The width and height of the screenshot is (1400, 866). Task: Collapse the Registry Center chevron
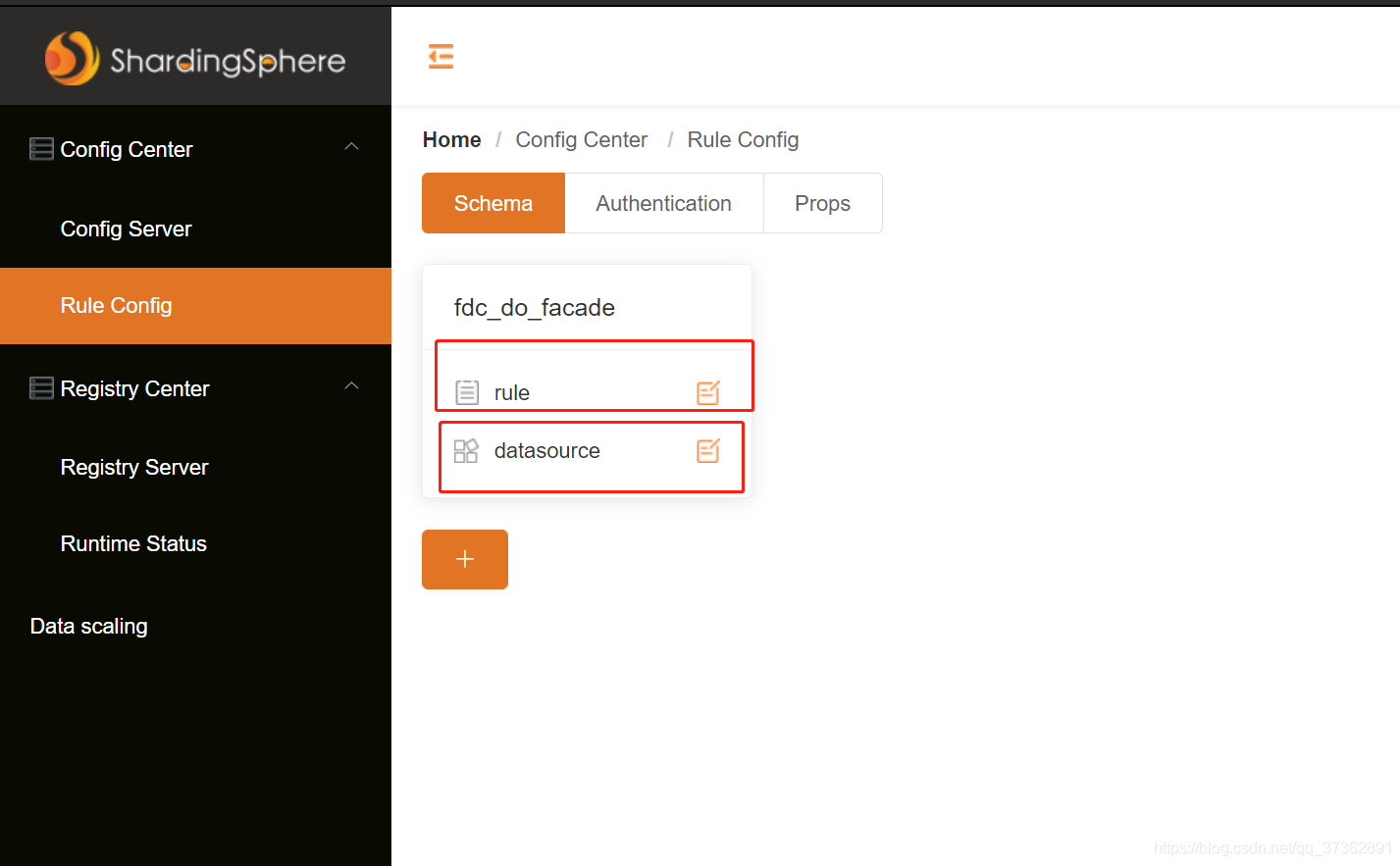pos(351,386)
